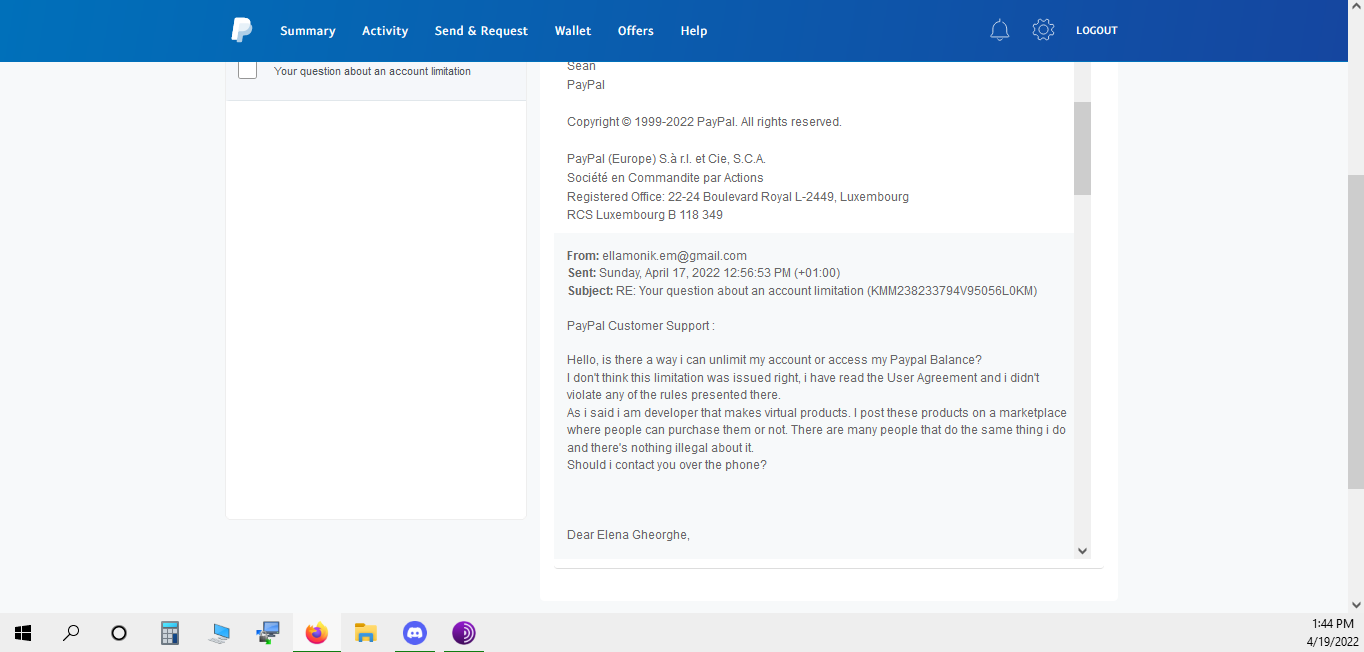Click the message pane scrollbar thumb
This screenshot has width=1364, height=652.
coord(1082,148)
